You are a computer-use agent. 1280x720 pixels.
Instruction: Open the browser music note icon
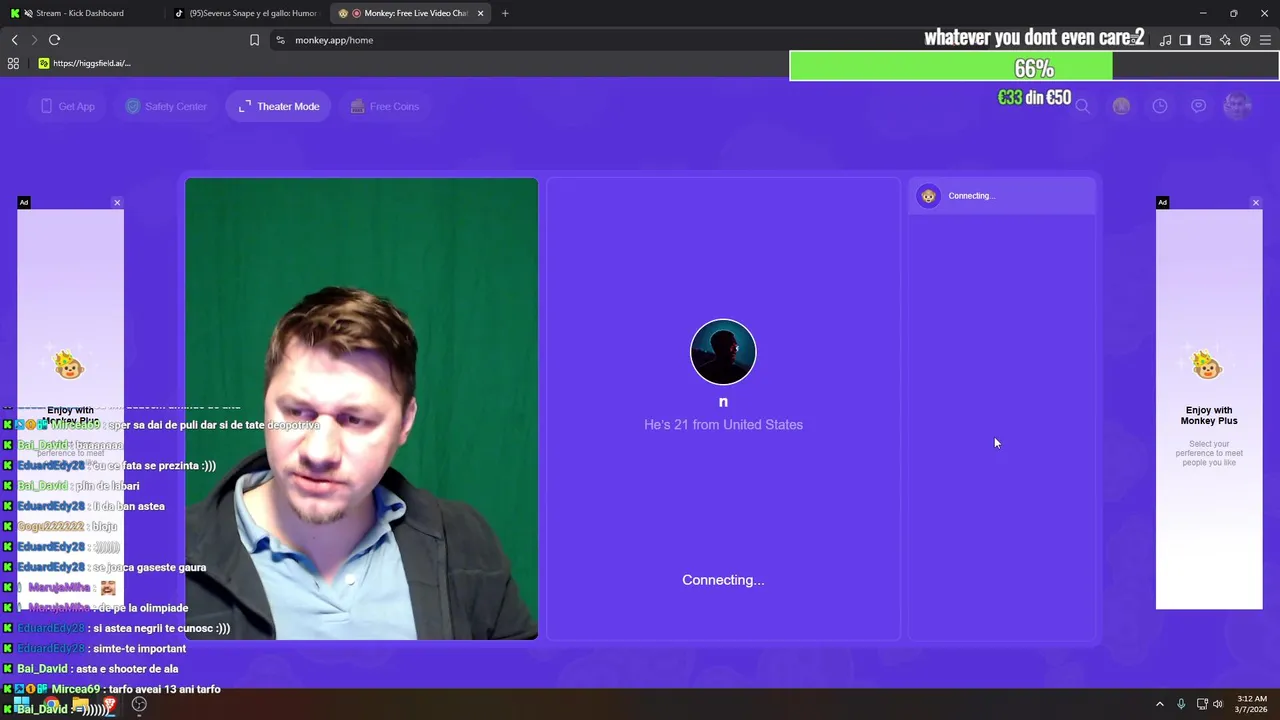[1165, 40]
